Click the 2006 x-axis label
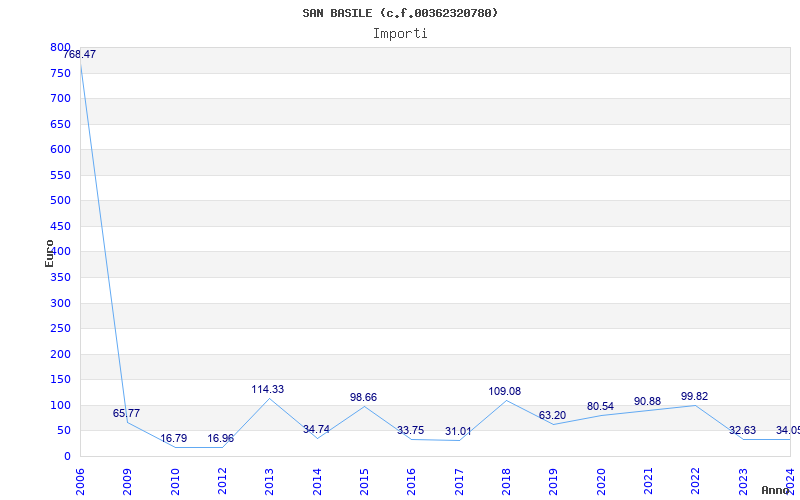Viewport: 800px width, 500px height. [80, 481]
